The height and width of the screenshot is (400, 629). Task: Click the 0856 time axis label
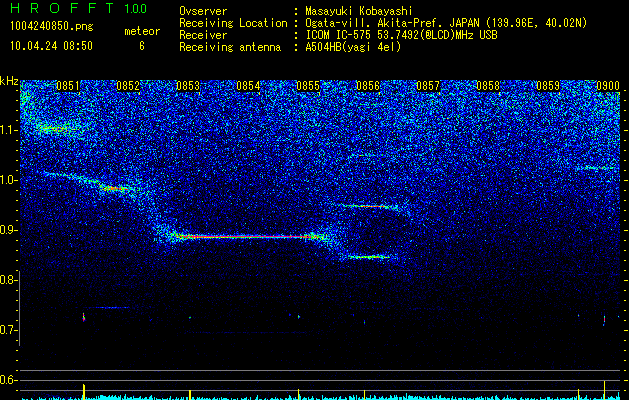coord(368,86)
